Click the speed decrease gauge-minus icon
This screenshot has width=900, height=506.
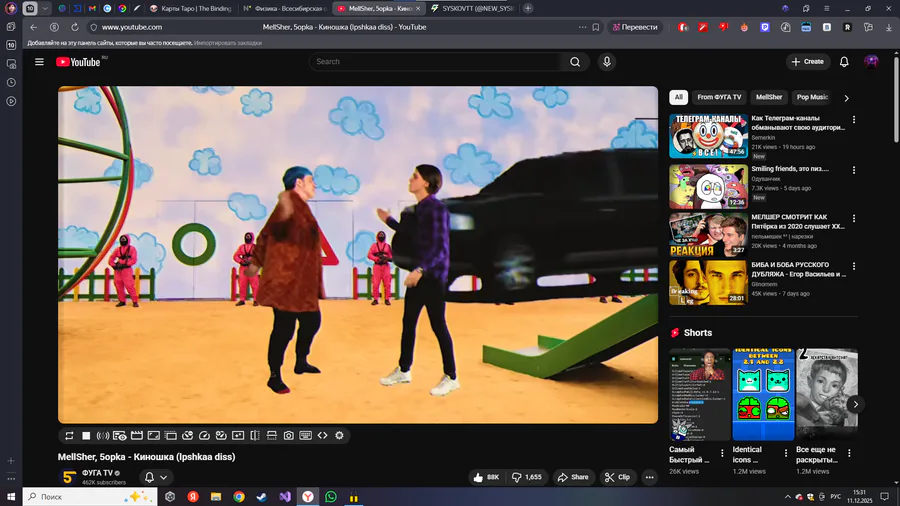click(x=187, y=436)
